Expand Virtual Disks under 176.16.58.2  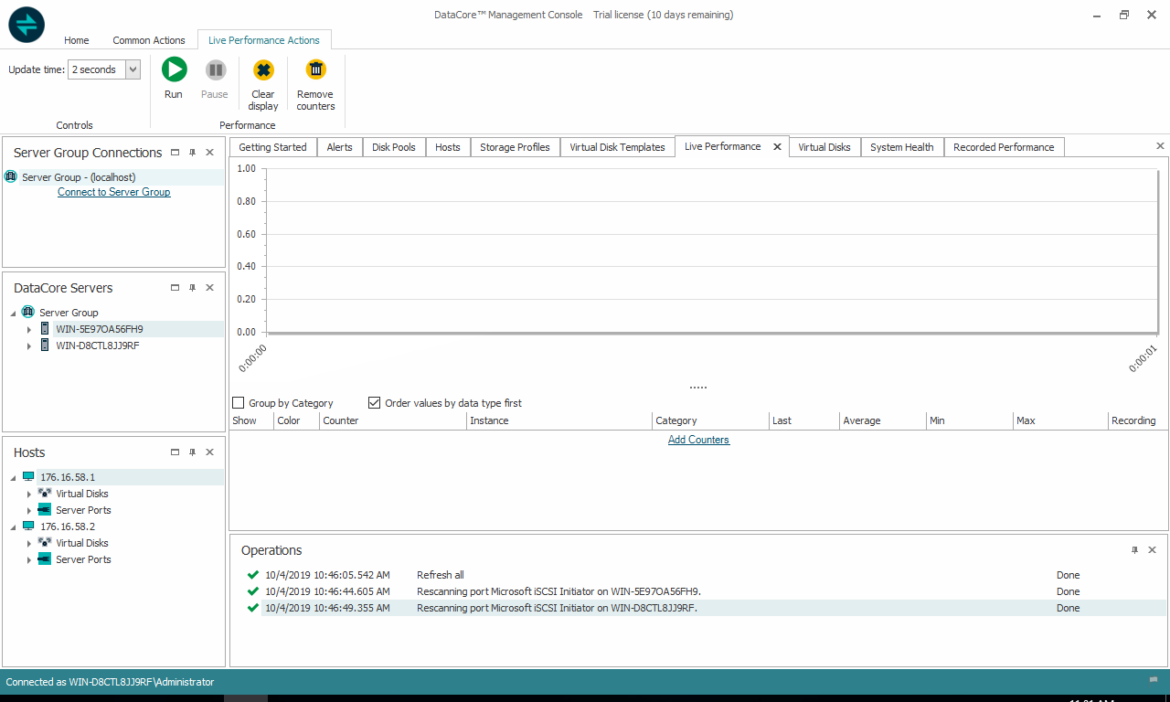29,543
